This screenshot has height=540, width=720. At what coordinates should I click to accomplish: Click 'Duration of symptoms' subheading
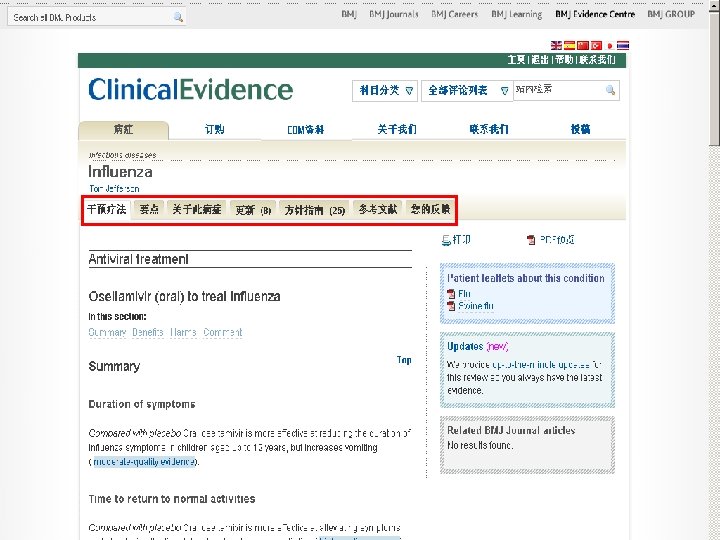pos(142,405)
